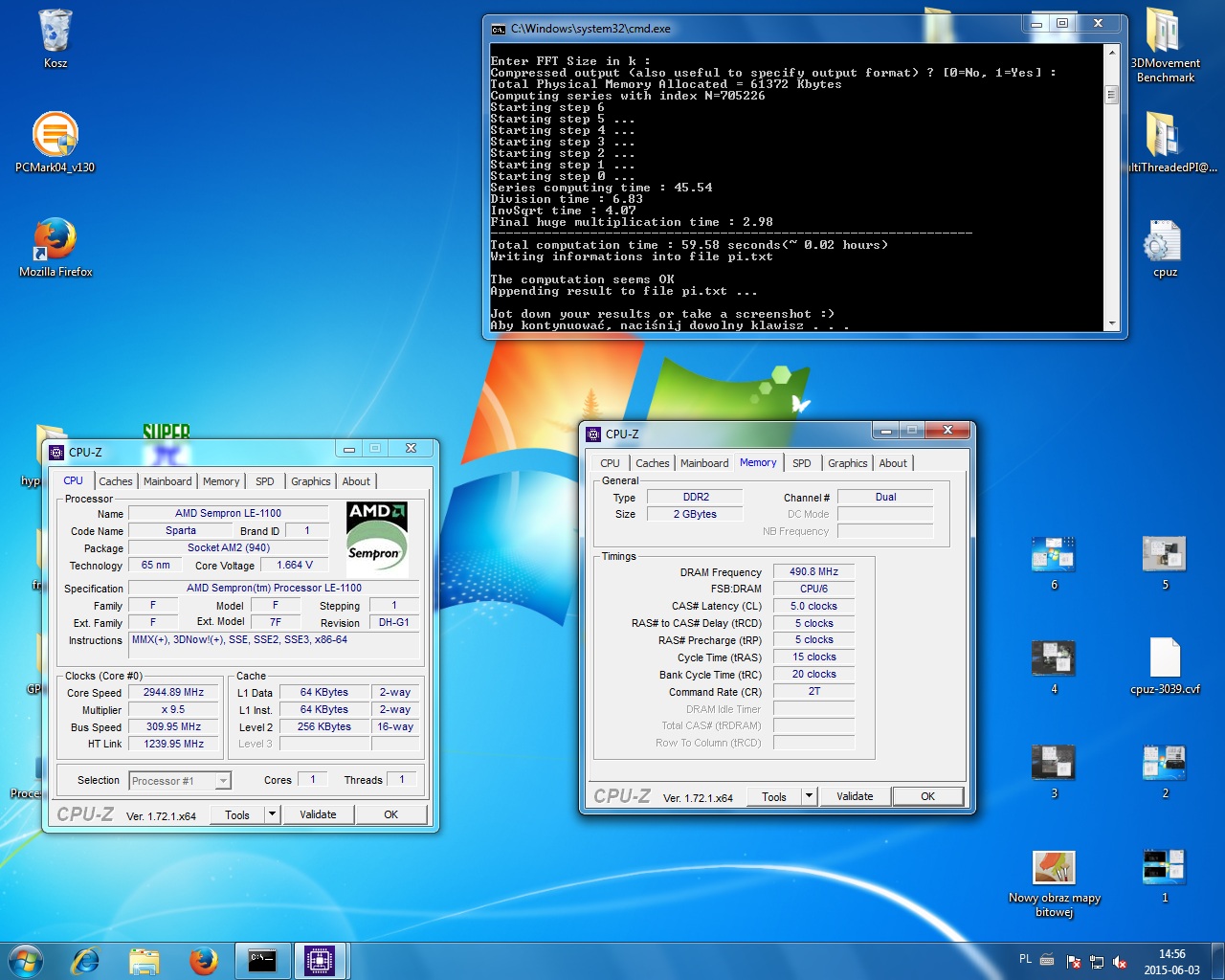Open the desktop screenshot file named 3

click(x=1054, y=770)
